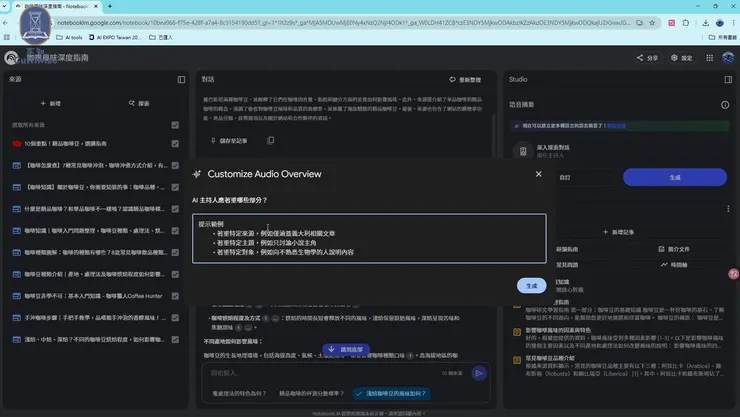
Task: Open the AI EXPO Taiwan bookmark
Action: click(x=115, y=37)
